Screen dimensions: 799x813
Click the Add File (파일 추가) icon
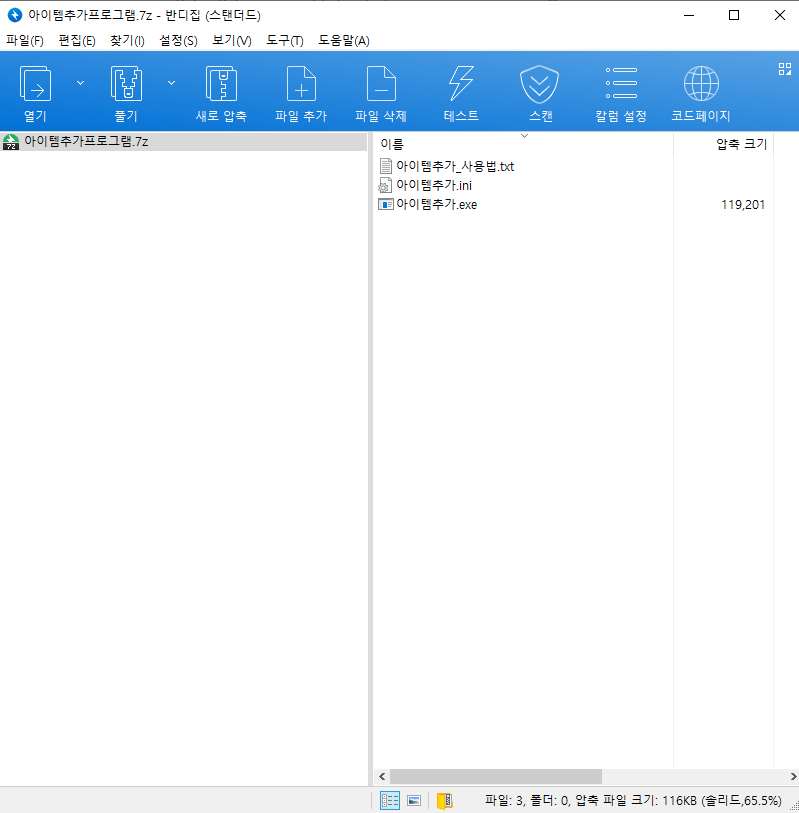301,83
